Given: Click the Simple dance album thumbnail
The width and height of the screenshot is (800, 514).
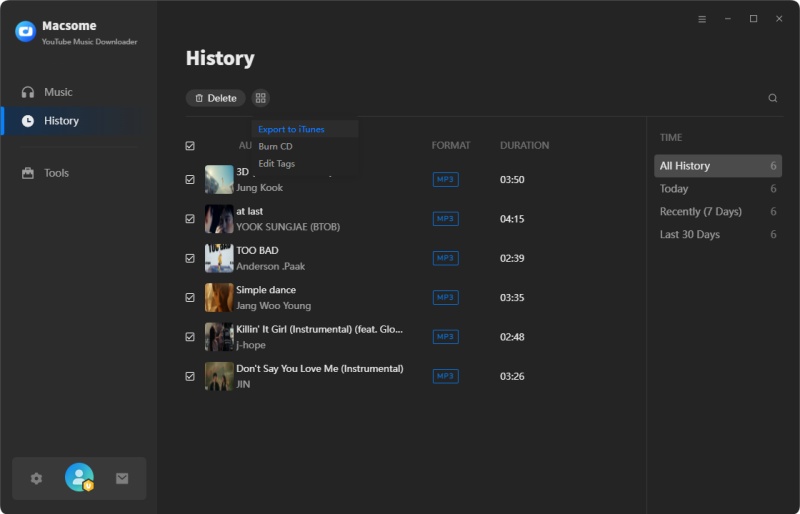Looking at the screenshot, I should point(219,298).
